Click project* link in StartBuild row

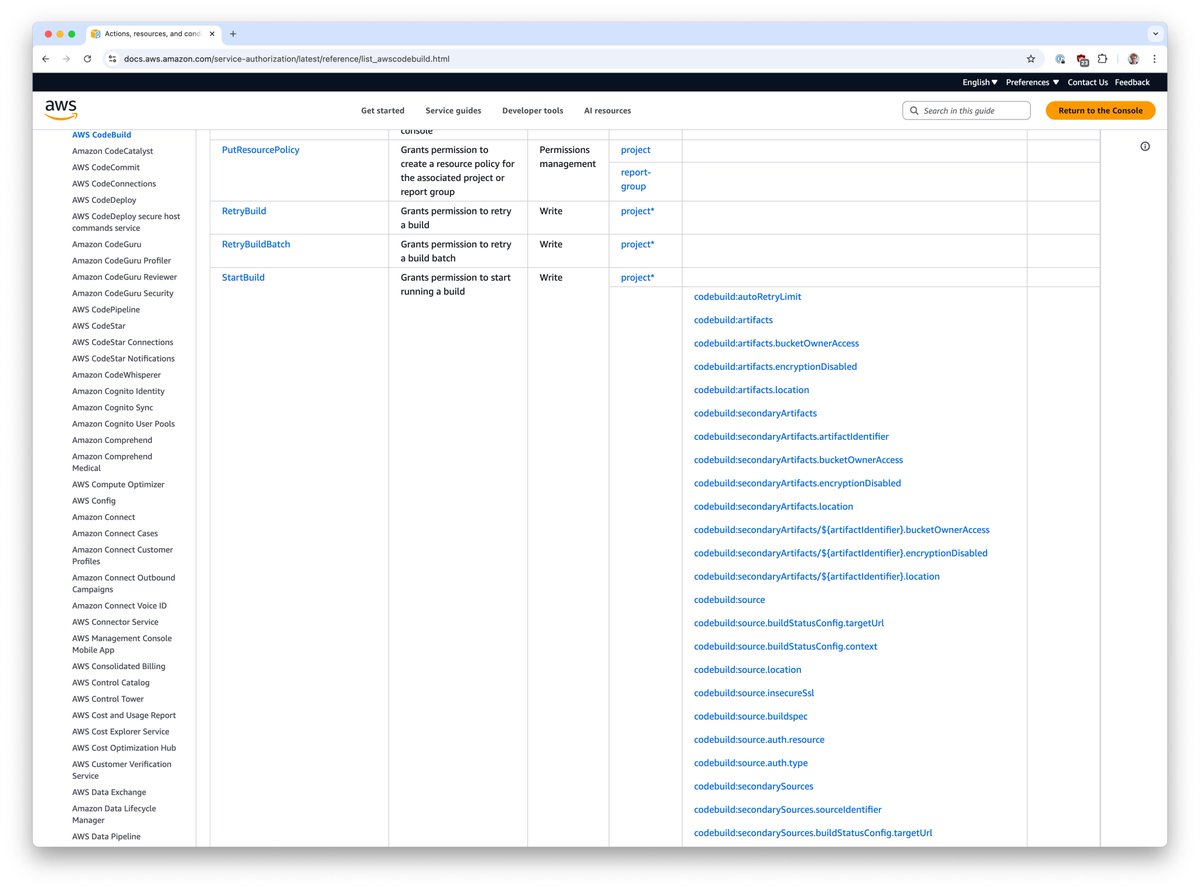click(637, 277)
